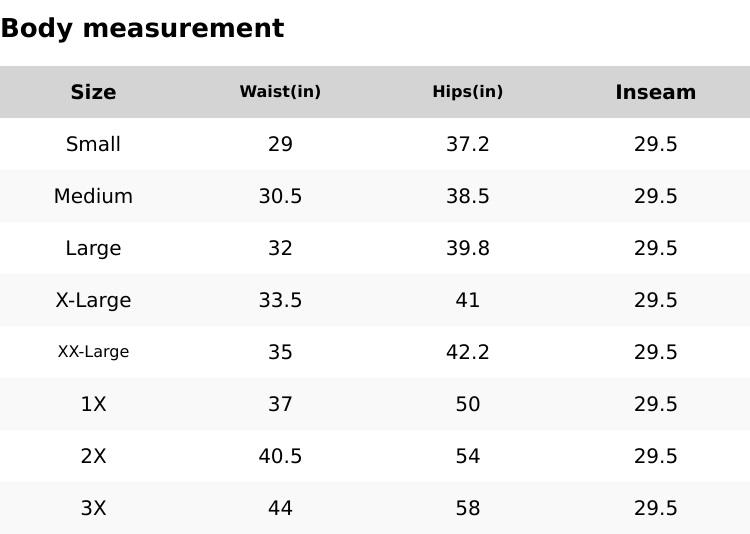The height and width of the screenshot is (534, 750).
Task: Click the Body measurement heading
Action: point(142,28)
